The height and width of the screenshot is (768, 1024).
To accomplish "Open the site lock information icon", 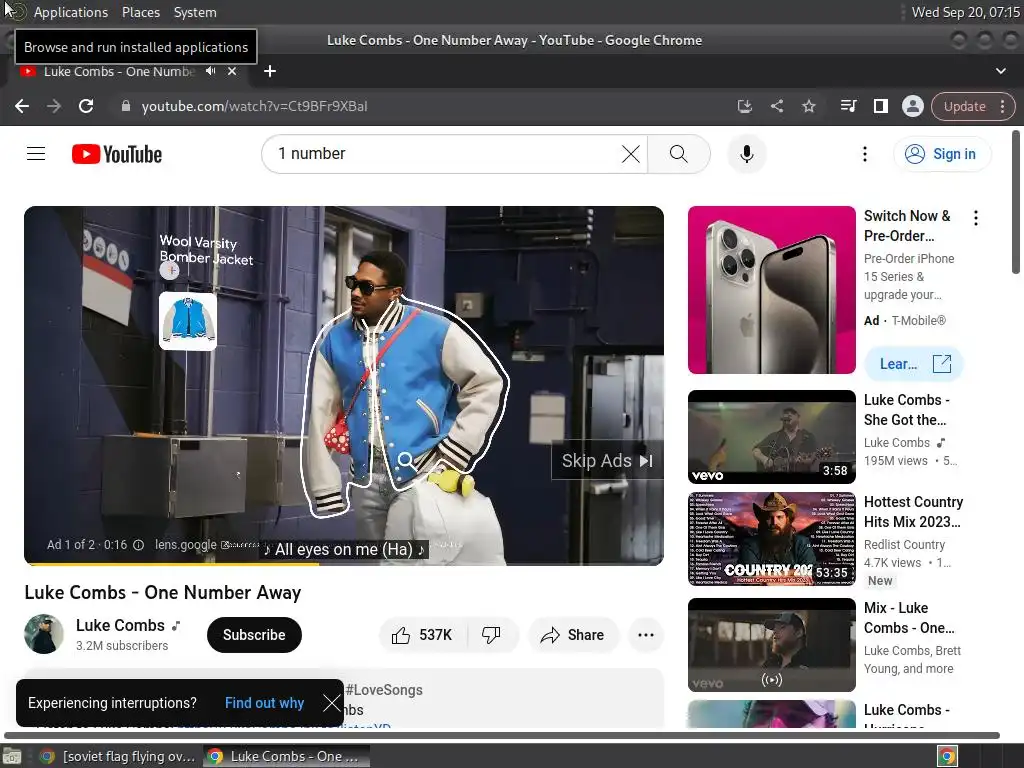I will click(126, 106).
